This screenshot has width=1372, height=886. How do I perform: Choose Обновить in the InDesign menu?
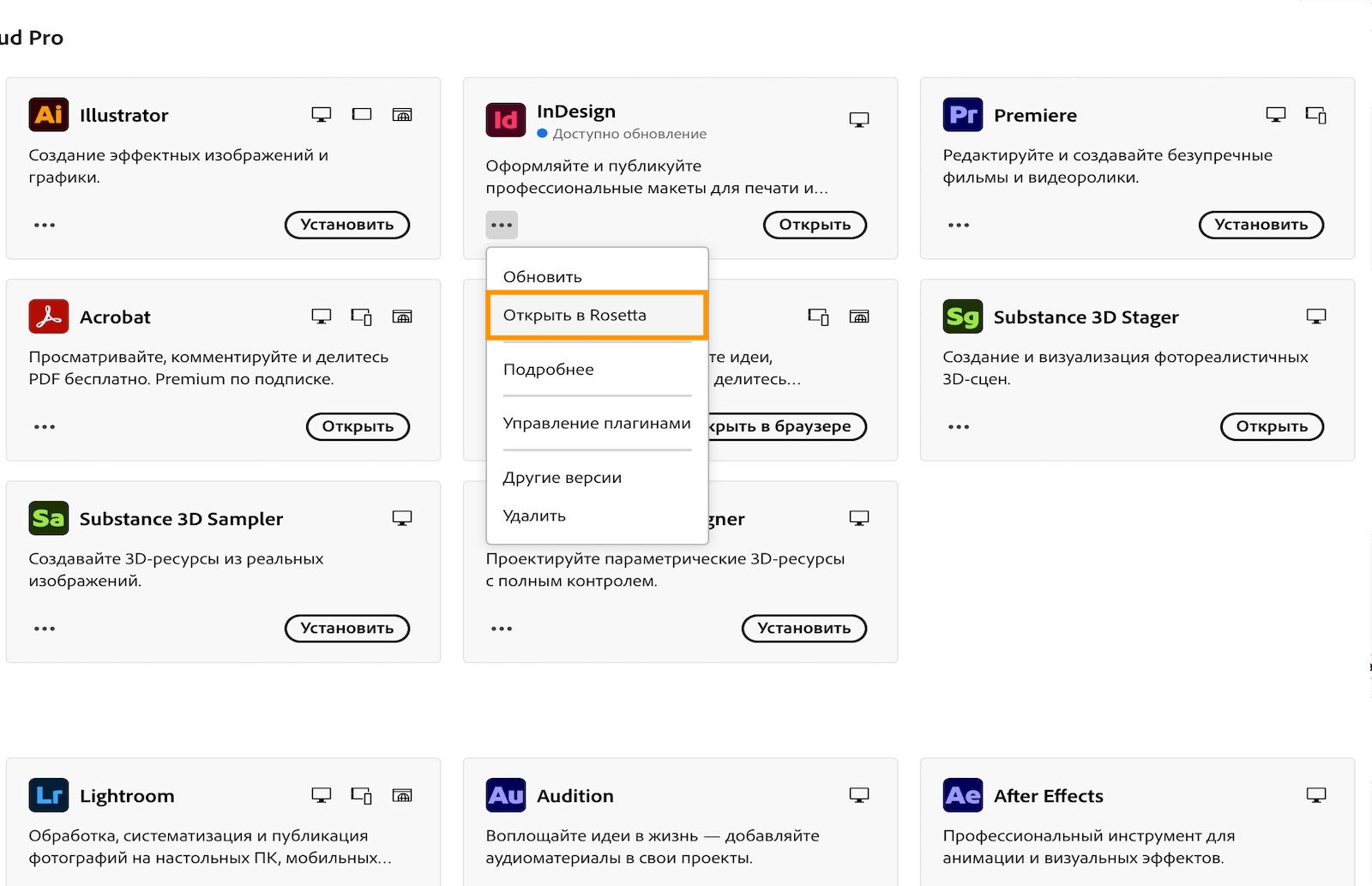coord(597,276)
